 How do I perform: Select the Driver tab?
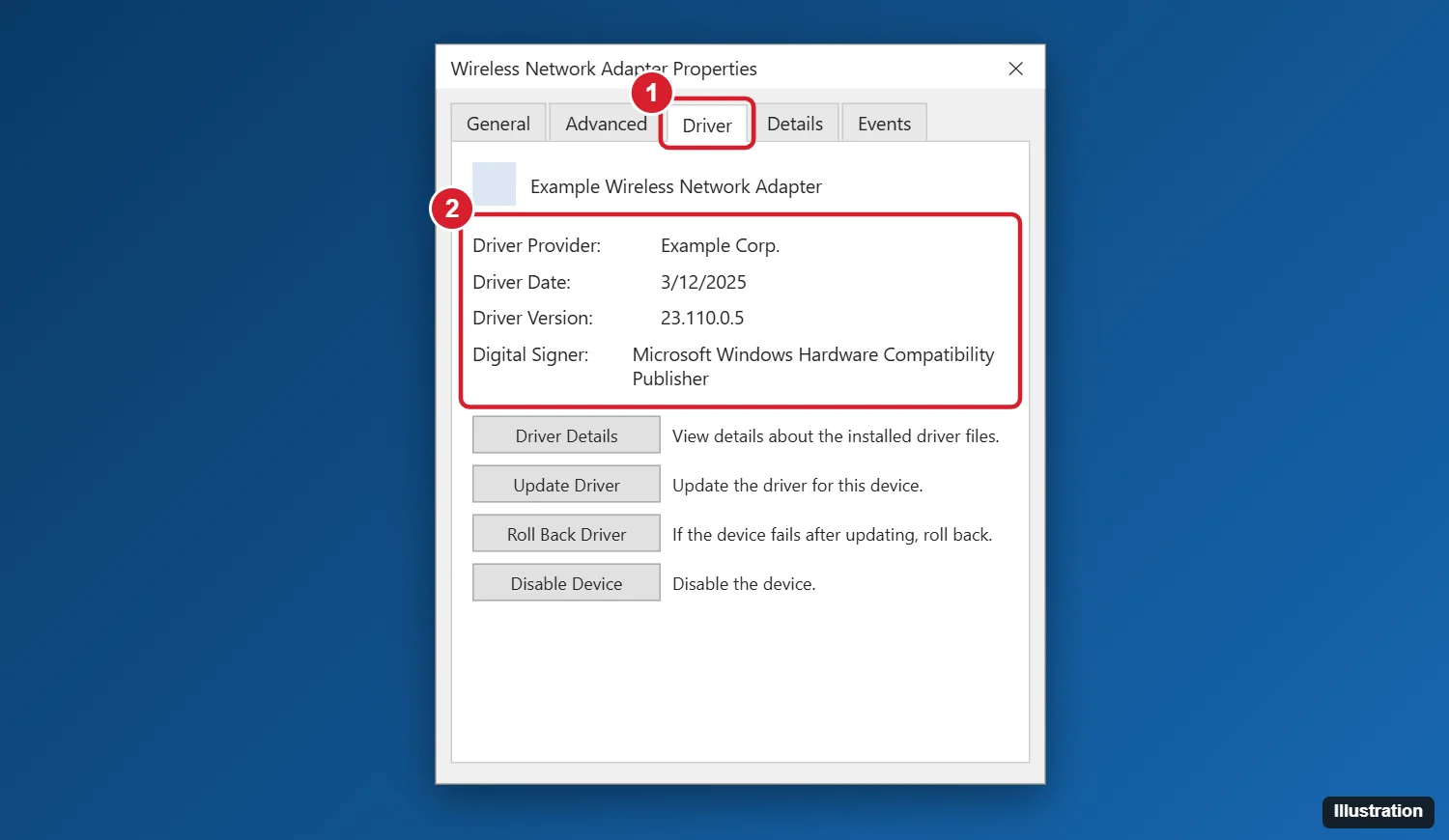tap(707, 125)
